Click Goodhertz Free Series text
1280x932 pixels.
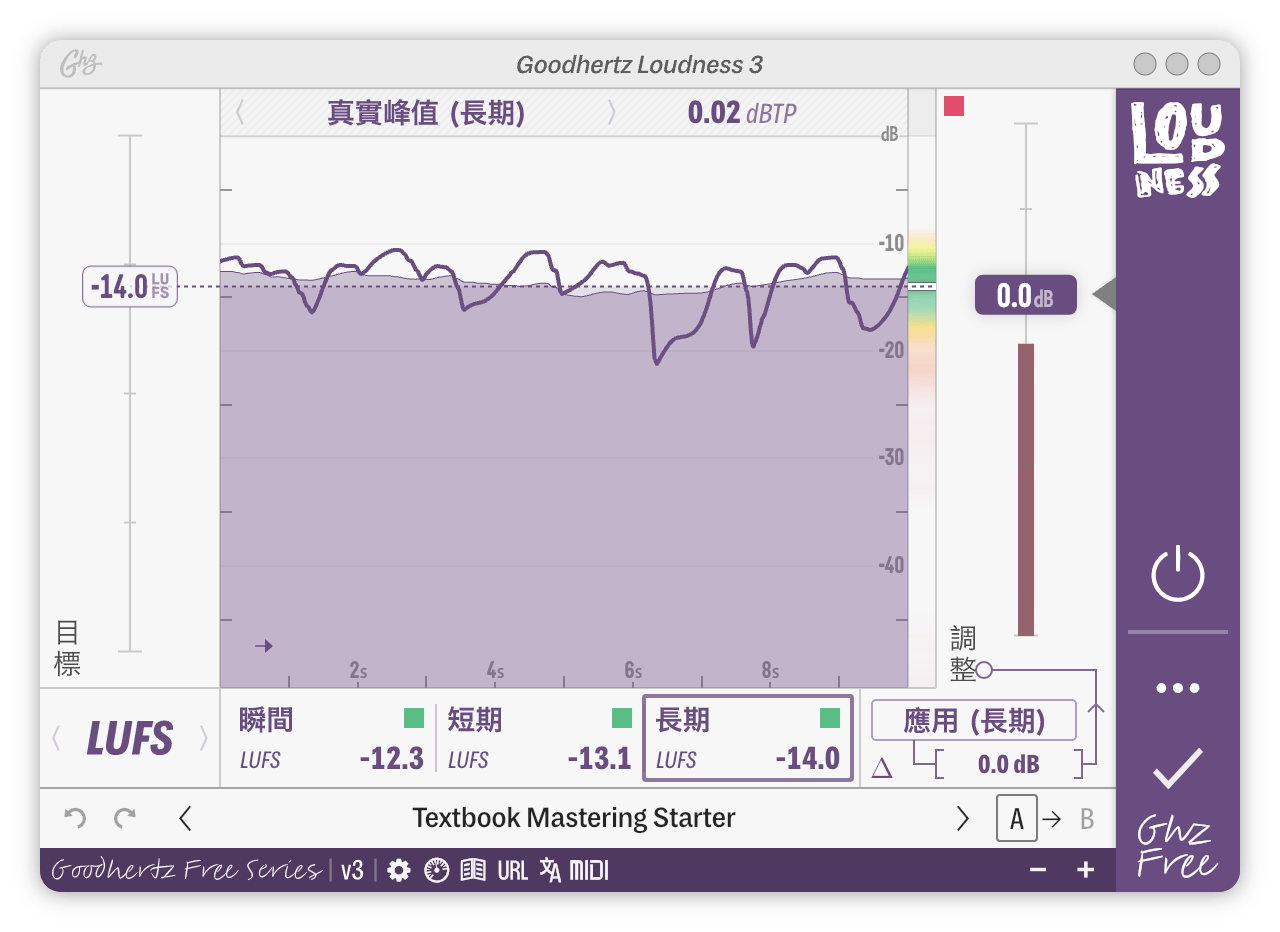[x=186, y=870]
